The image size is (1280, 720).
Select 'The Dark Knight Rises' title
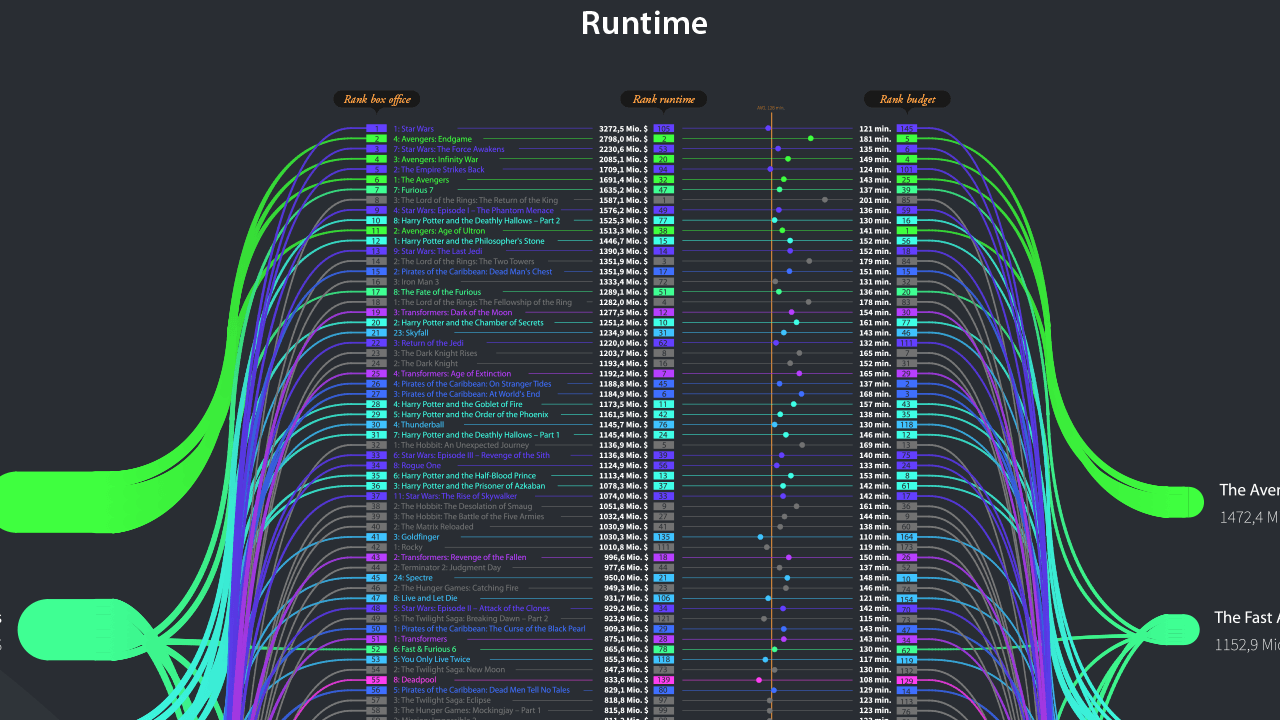click(435, 353)
